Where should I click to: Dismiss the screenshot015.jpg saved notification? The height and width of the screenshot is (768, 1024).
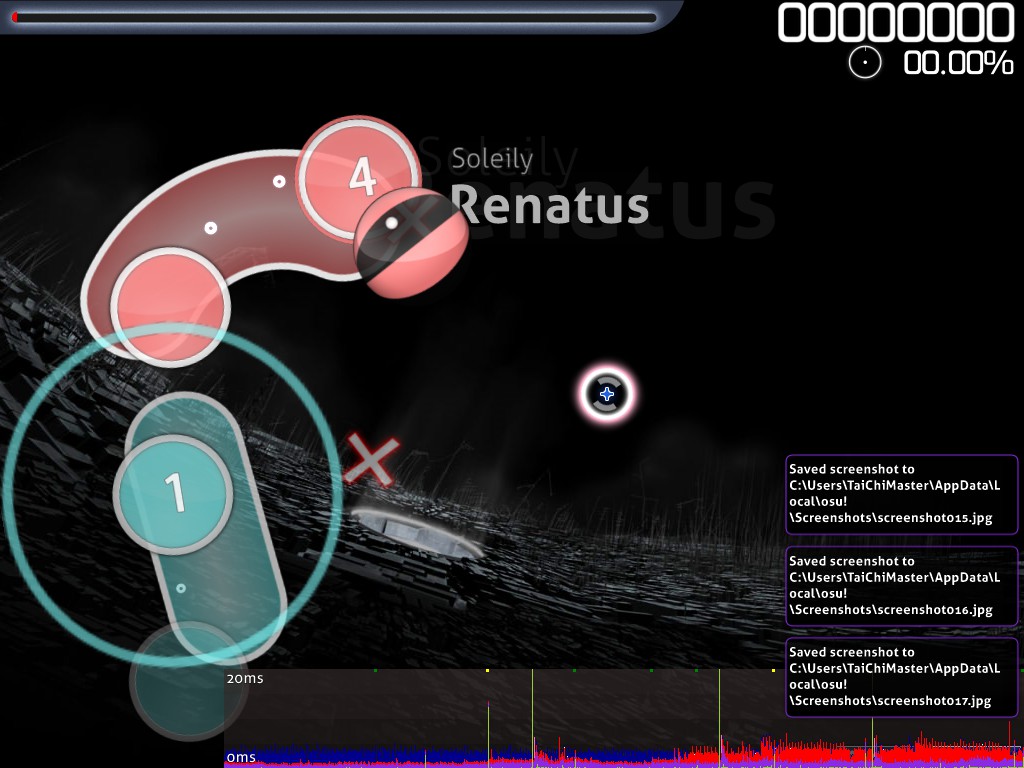(x=901, y=494)
